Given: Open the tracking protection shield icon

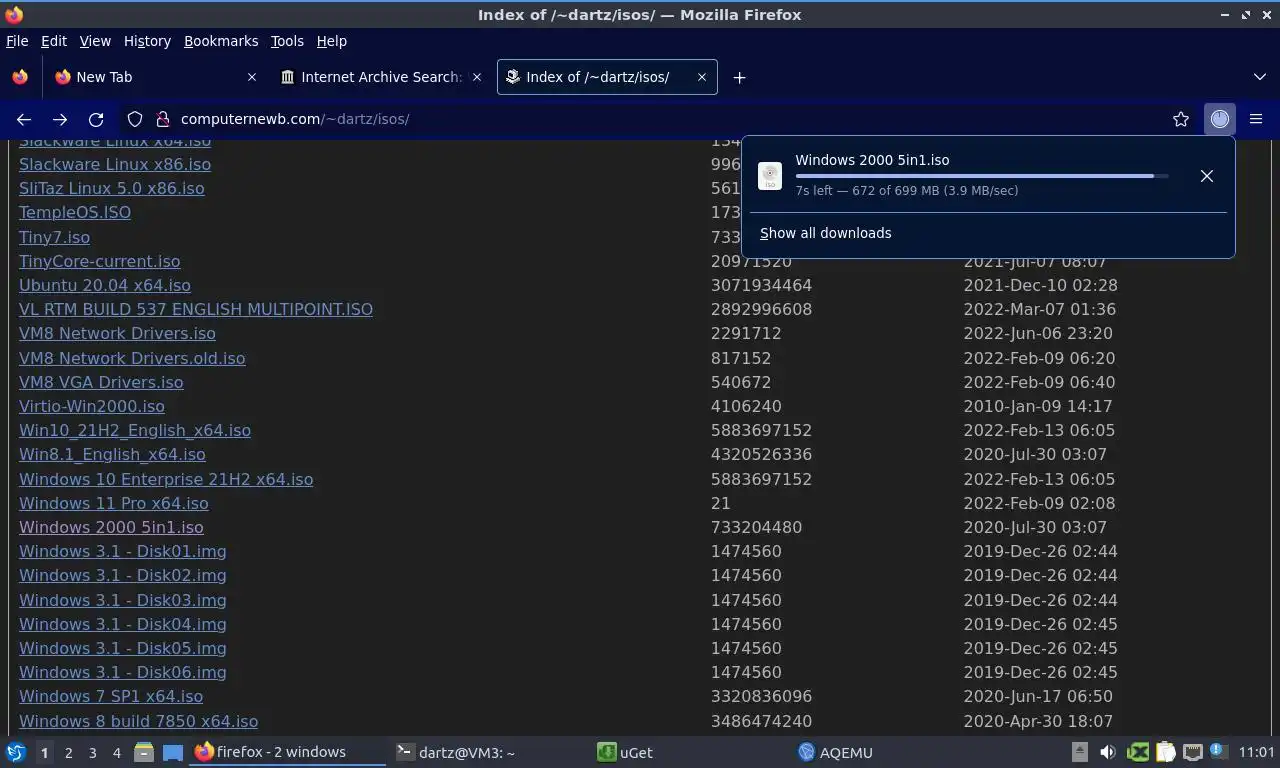Looking at the screenshot, I should point(135,119).
